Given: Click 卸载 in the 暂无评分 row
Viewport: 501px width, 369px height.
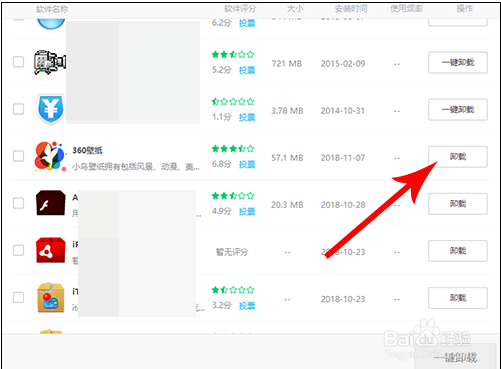Looking at the screenshot, I should pos(458,251).
